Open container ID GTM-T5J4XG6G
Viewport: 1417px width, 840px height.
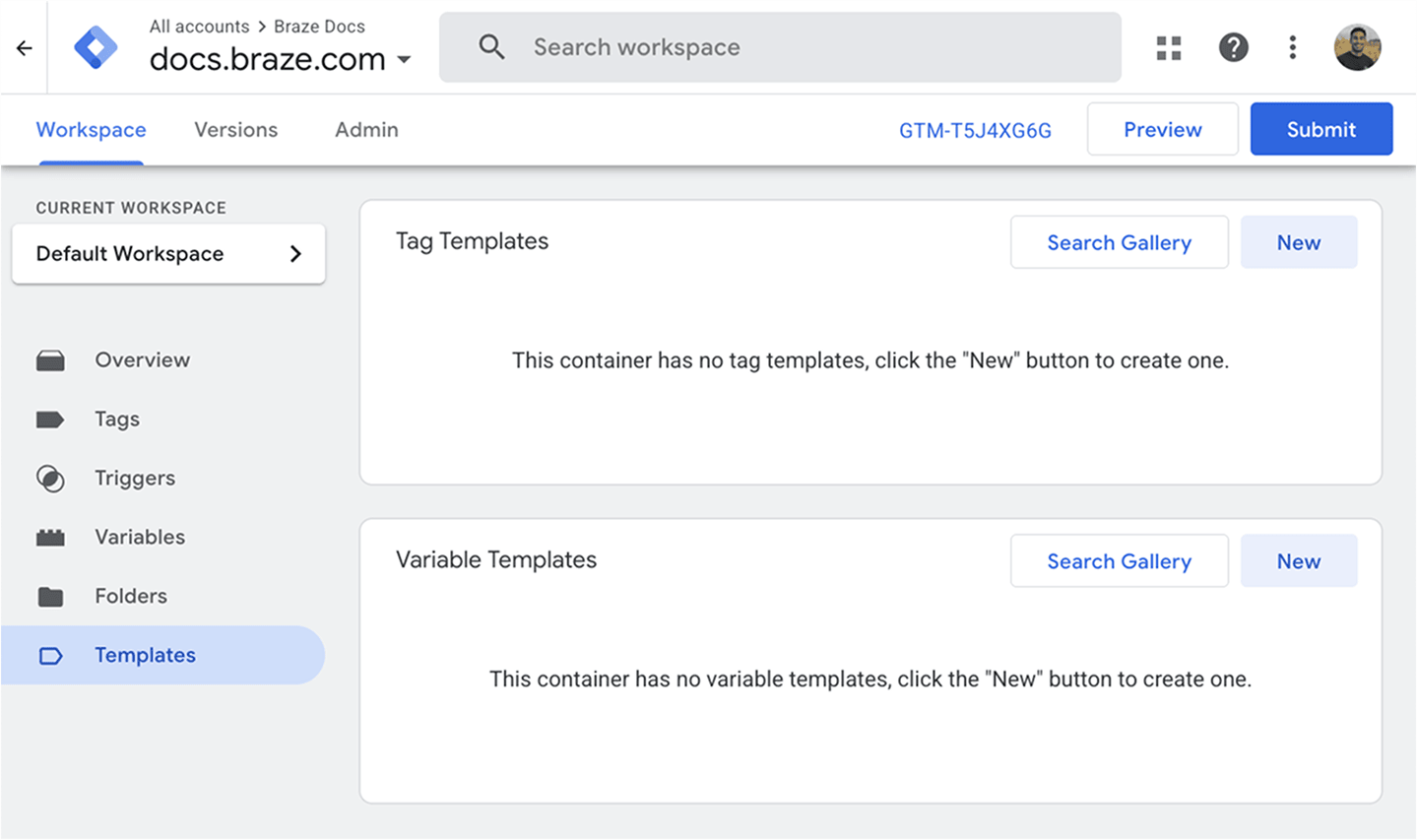[x=974, y=129]
